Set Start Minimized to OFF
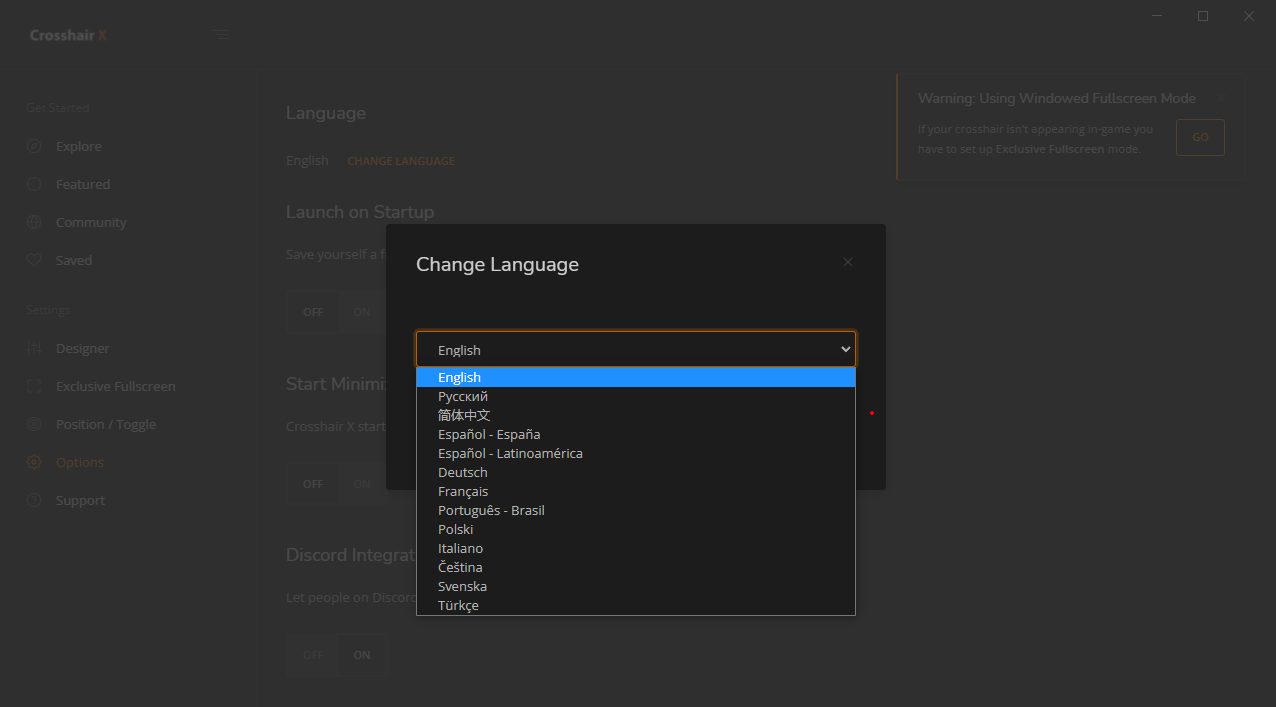Screen dimensions: 1276x707 313,484
